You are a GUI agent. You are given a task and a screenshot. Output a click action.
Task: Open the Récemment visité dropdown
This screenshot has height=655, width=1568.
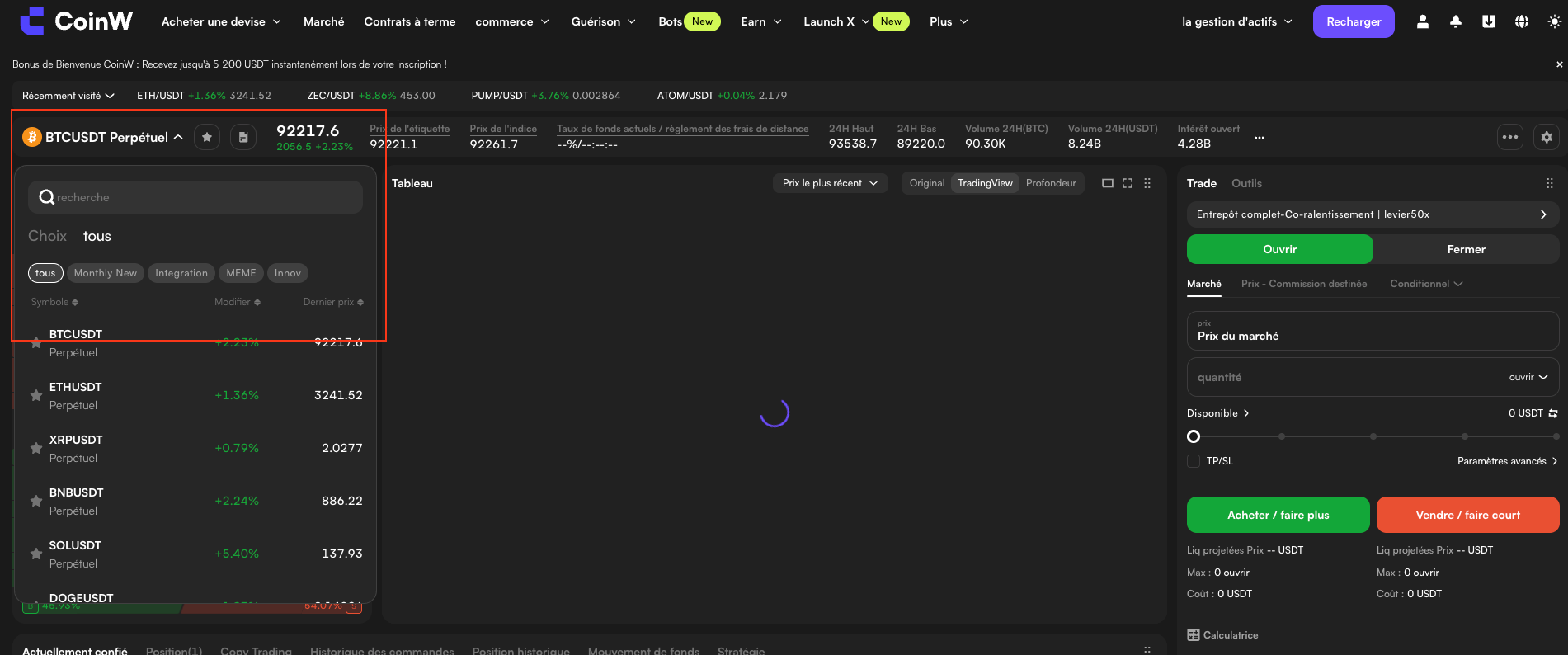[x=68, y=96]
